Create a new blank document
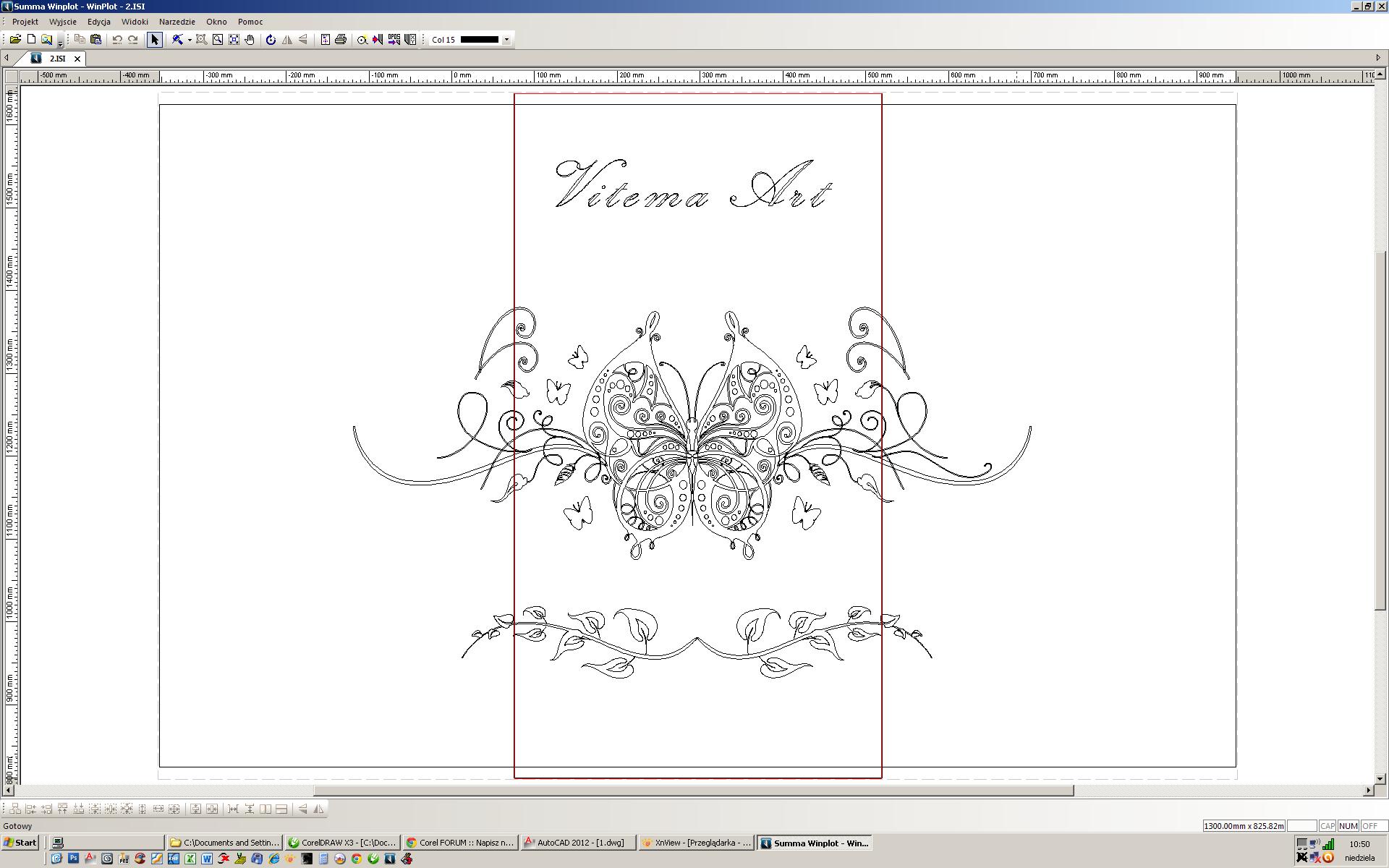This screenshot has height=868, width=1389. pos(31,40)
